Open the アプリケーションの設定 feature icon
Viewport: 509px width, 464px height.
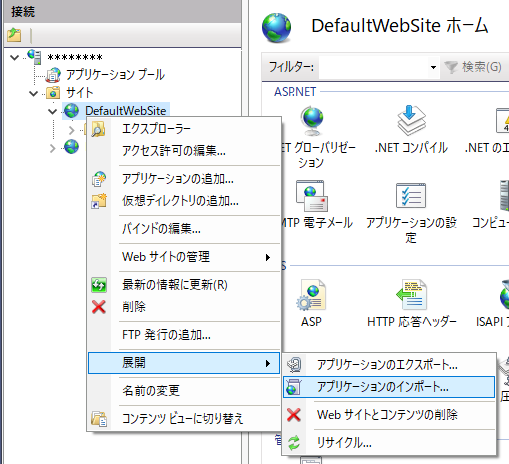[x=411, y=195]
